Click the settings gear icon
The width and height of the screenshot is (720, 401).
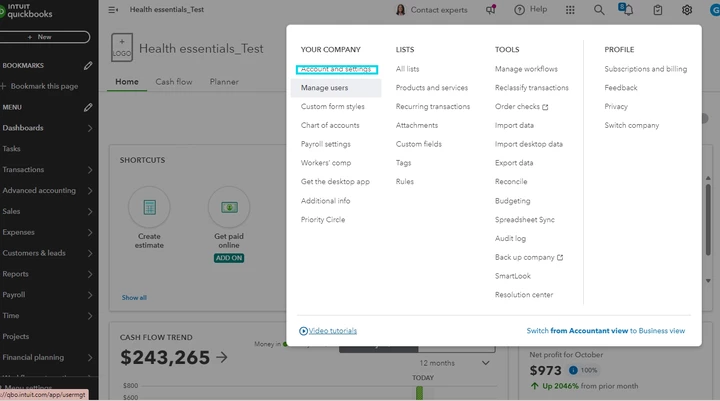click(686, 10)
